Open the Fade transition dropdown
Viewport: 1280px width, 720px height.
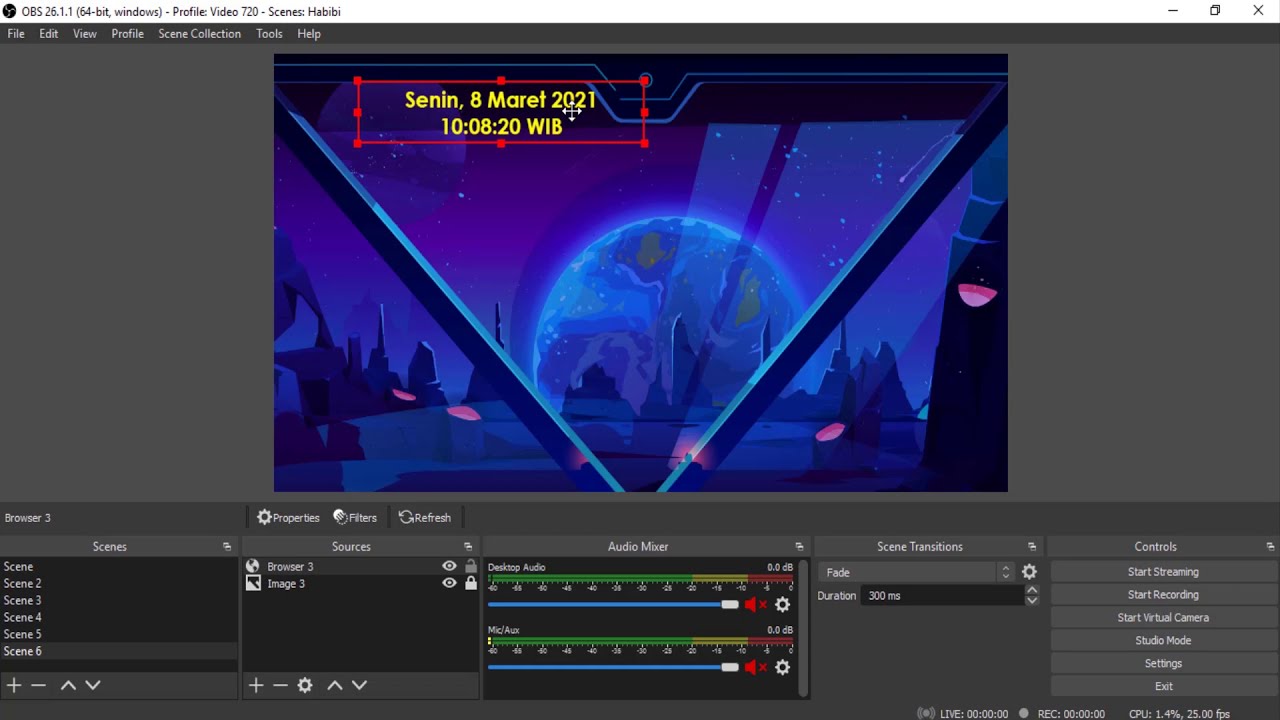(x=917, y=572)
